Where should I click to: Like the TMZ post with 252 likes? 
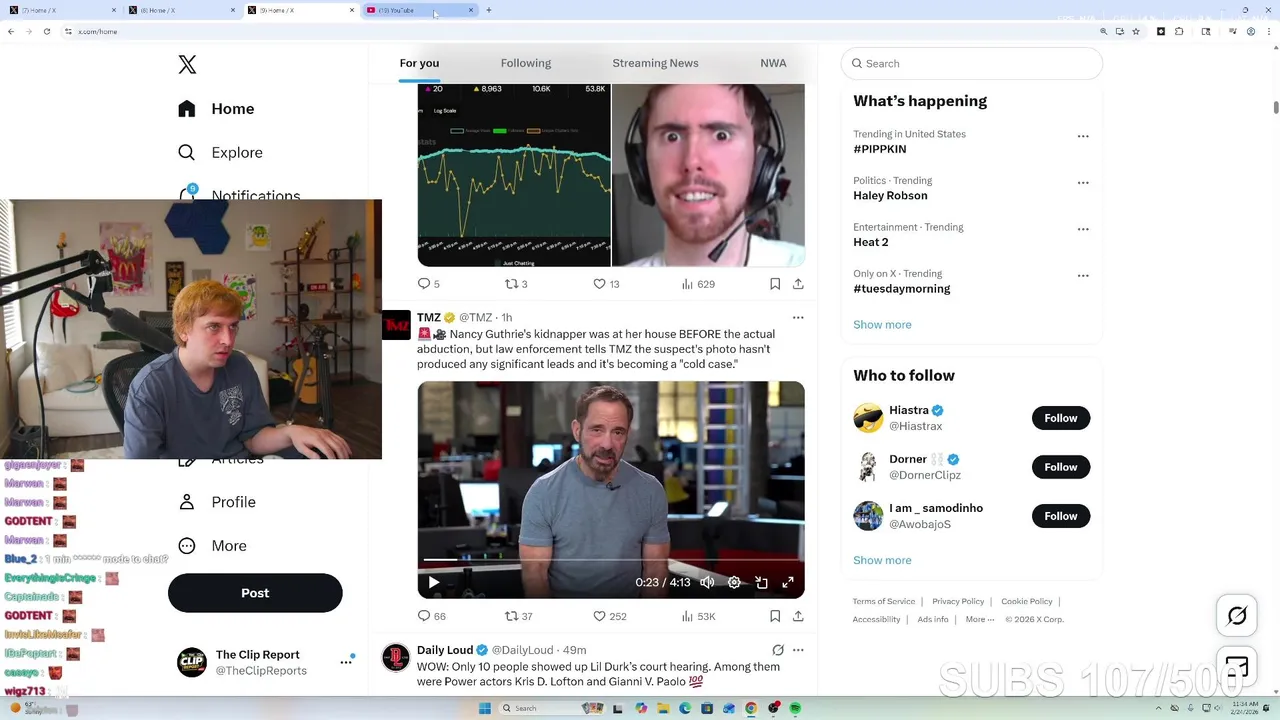pyautogui.click(x=609, y=616)
